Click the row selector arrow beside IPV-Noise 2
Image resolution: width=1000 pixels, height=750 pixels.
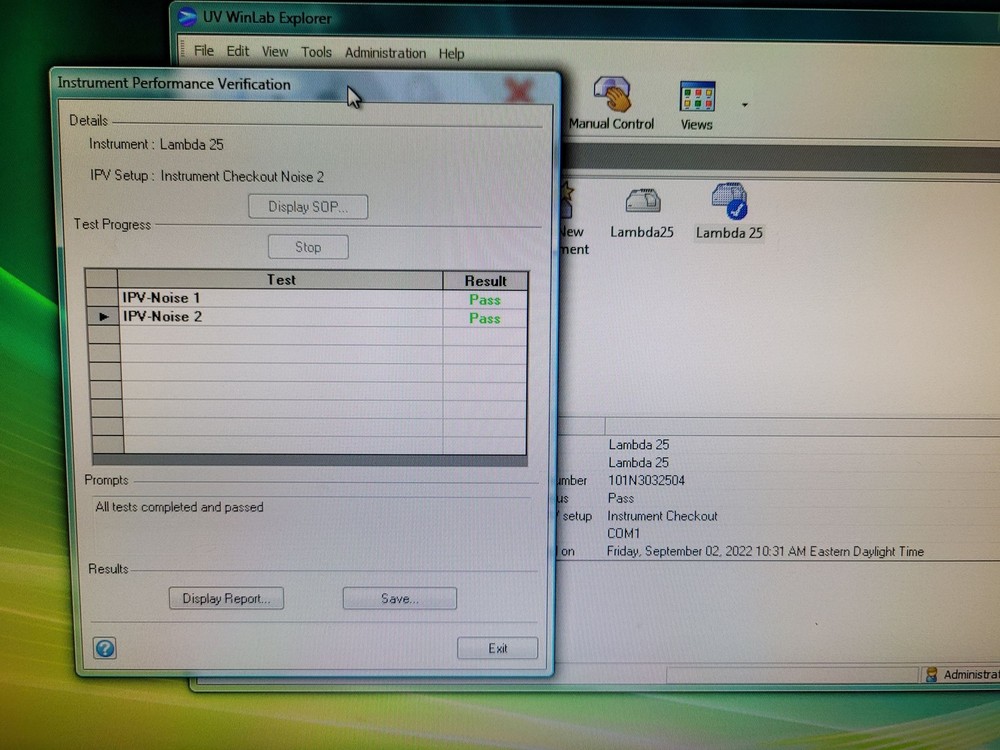103,316
